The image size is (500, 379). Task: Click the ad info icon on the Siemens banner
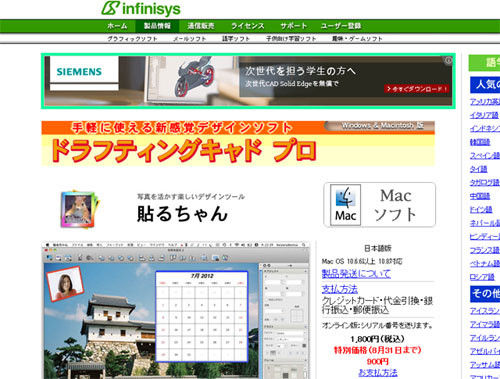pos(448,60)
